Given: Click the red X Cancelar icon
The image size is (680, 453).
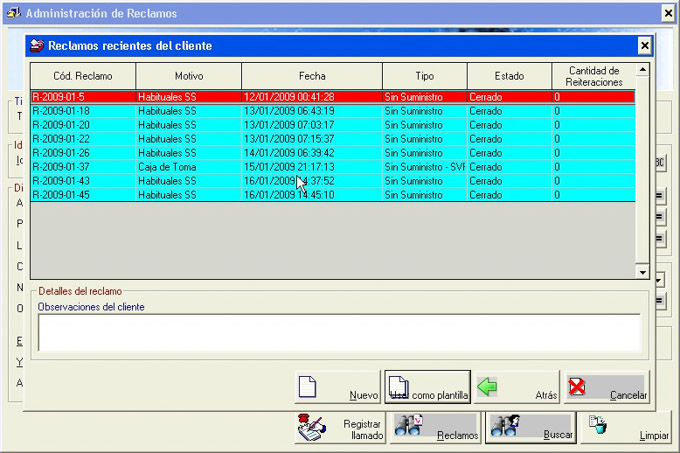Looking at the screenshot, I should click(x=577, y=386).
